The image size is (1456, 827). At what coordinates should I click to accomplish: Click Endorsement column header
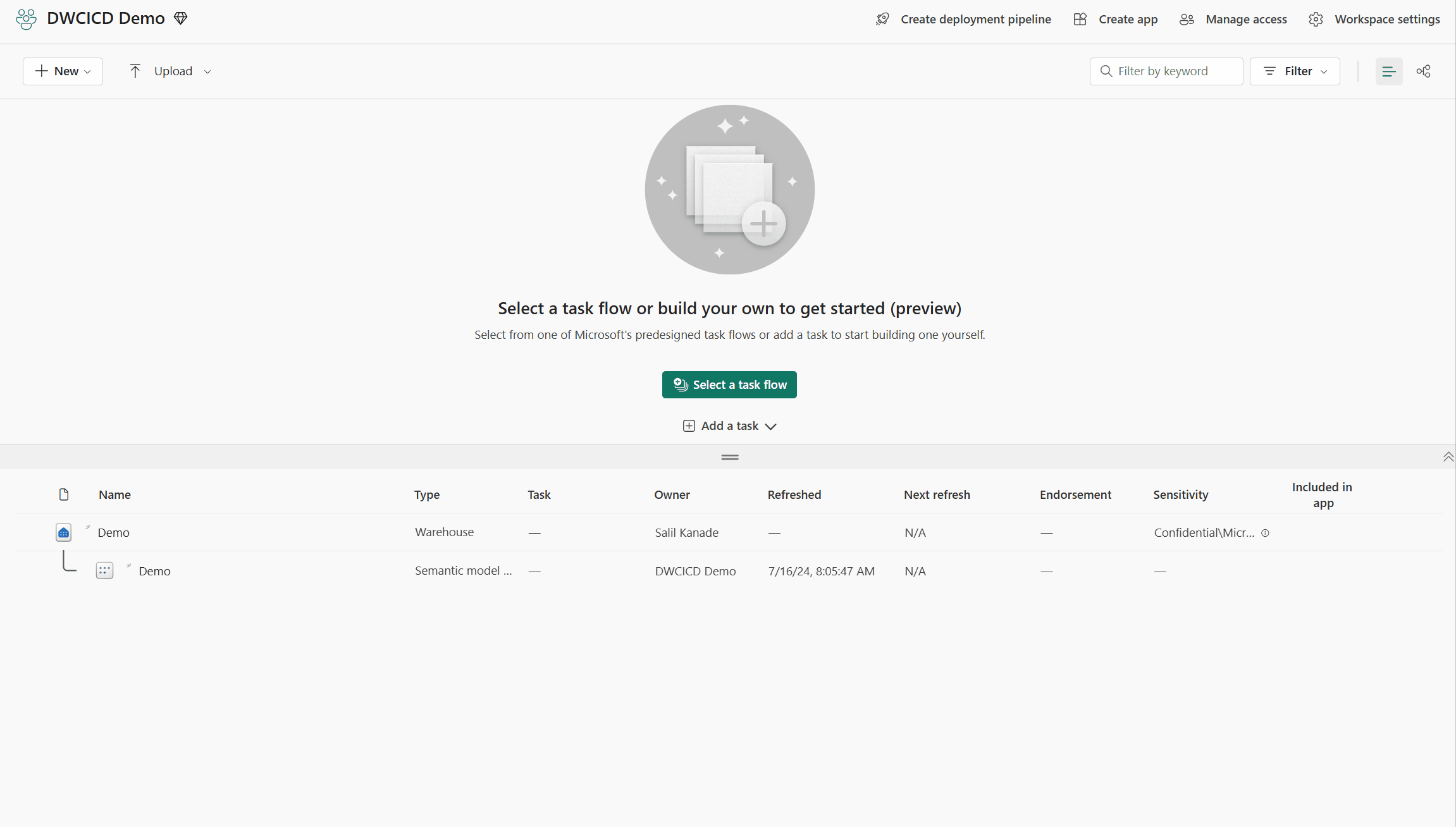point(1075,494)
